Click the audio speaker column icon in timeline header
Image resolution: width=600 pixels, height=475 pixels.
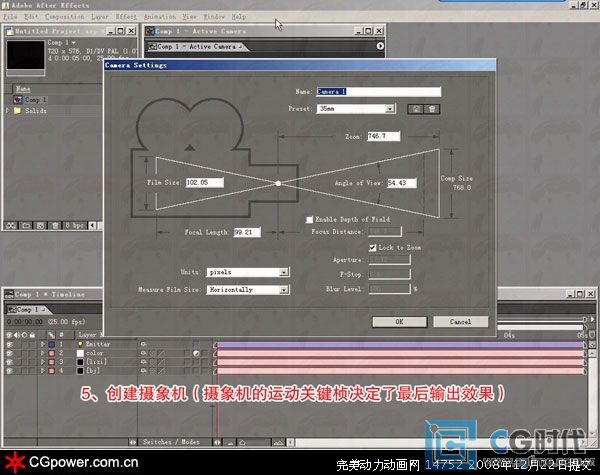[17, 335]
